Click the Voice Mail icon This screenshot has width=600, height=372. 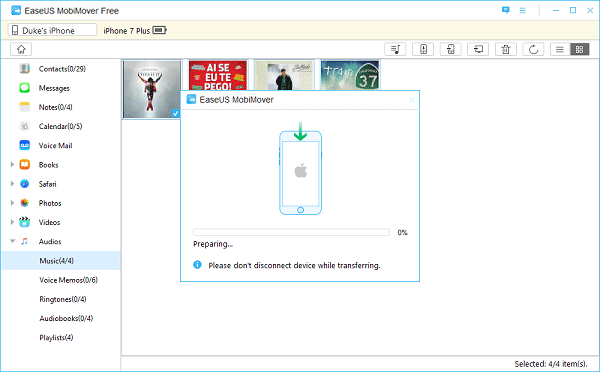click(24, 145)
